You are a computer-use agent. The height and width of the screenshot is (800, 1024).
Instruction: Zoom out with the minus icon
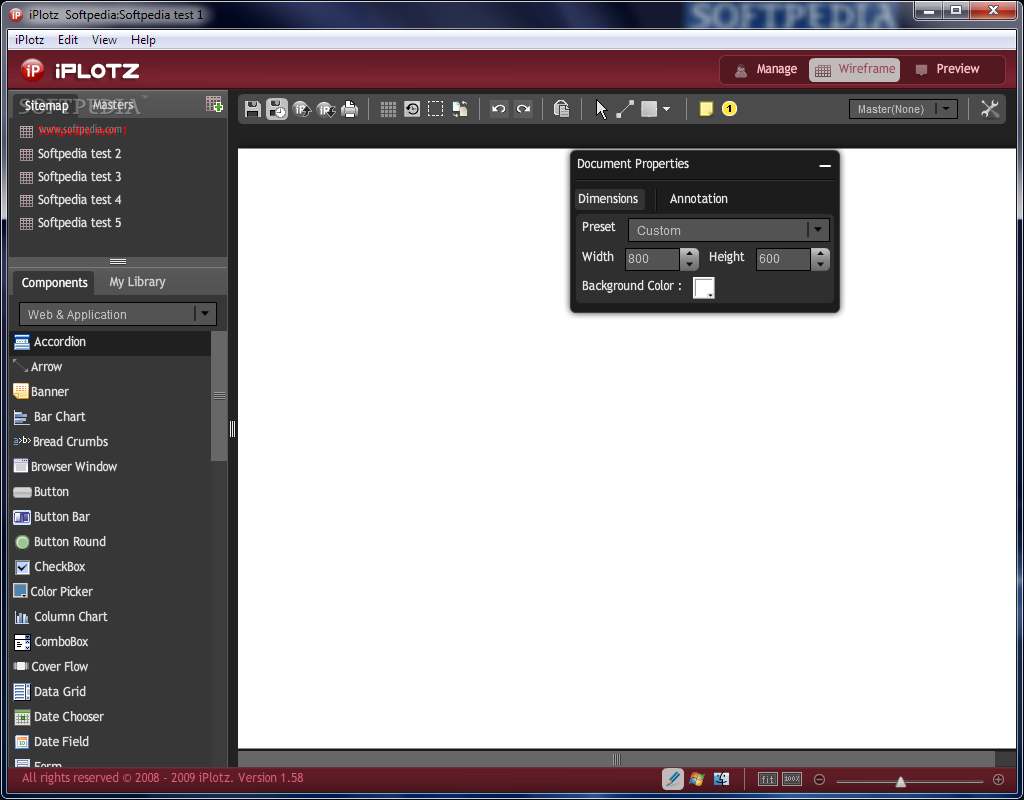click(820, 779)
